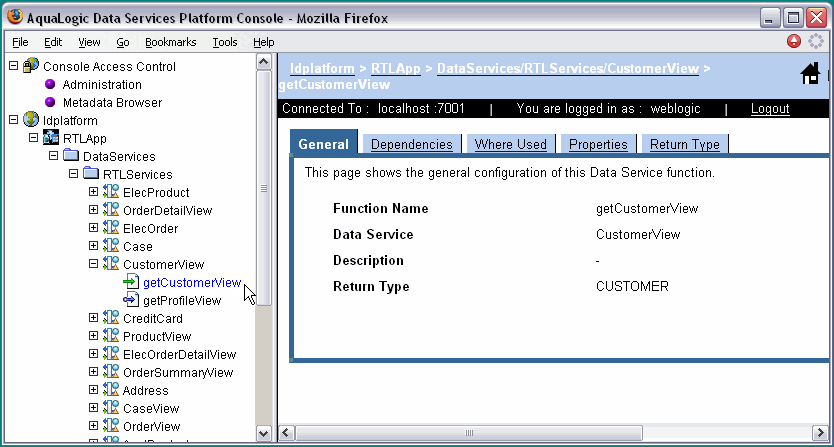Click the Address data service icon
The image size is (834, 447).
[x=111, y=390]
